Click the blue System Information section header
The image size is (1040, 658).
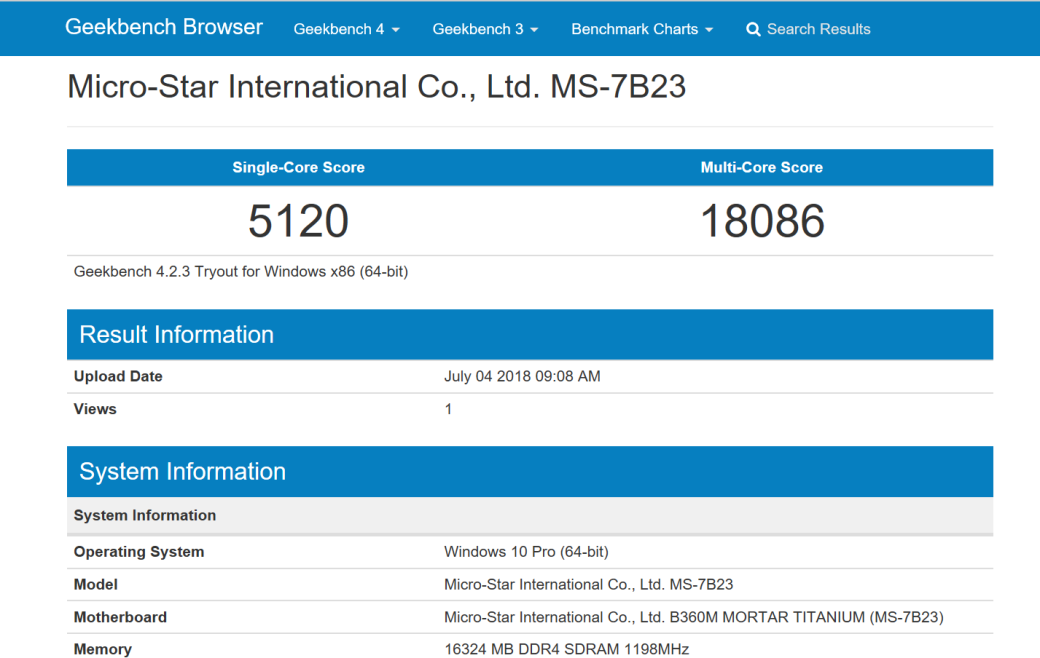point(530,472)
